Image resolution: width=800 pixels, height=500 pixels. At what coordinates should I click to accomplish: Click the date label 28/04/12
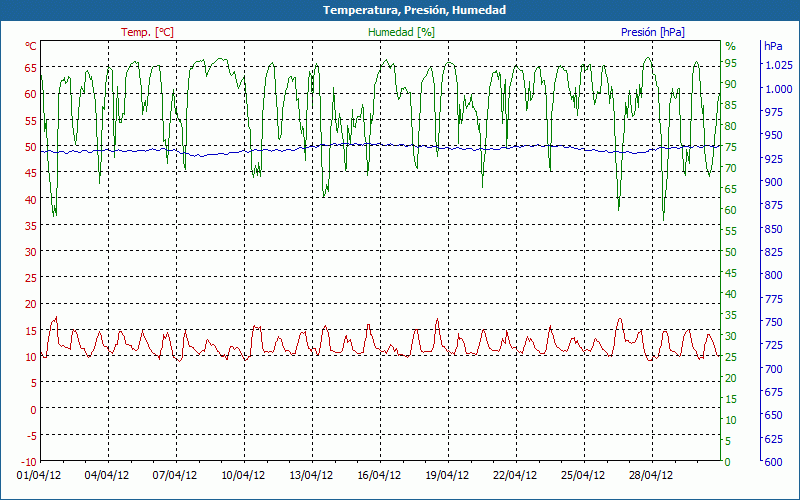point(651,476)
